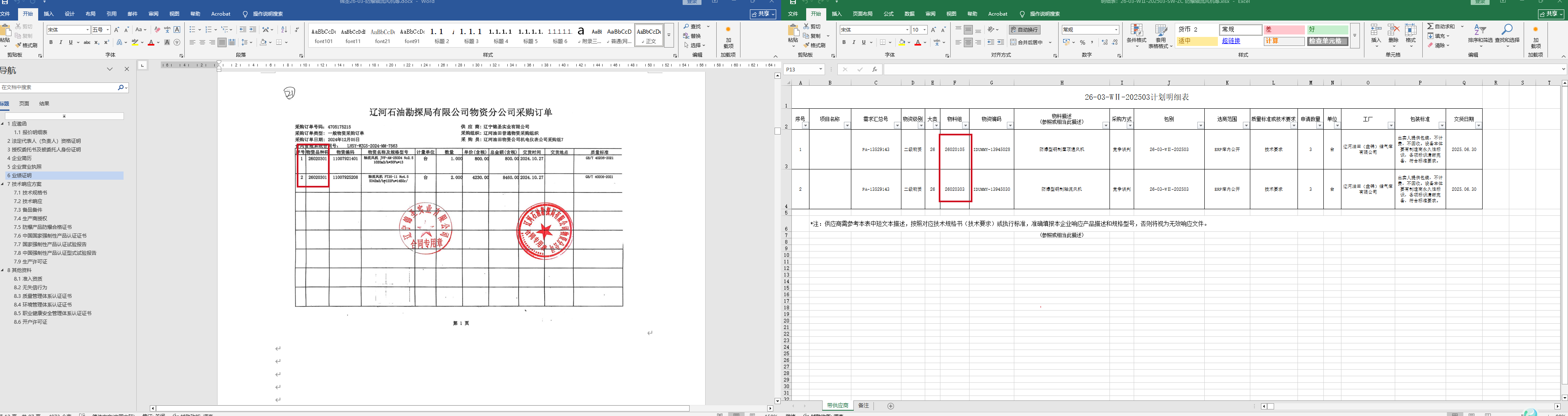
Task: Go to heading 7.4 生产商授权
Action: point(30,218)
